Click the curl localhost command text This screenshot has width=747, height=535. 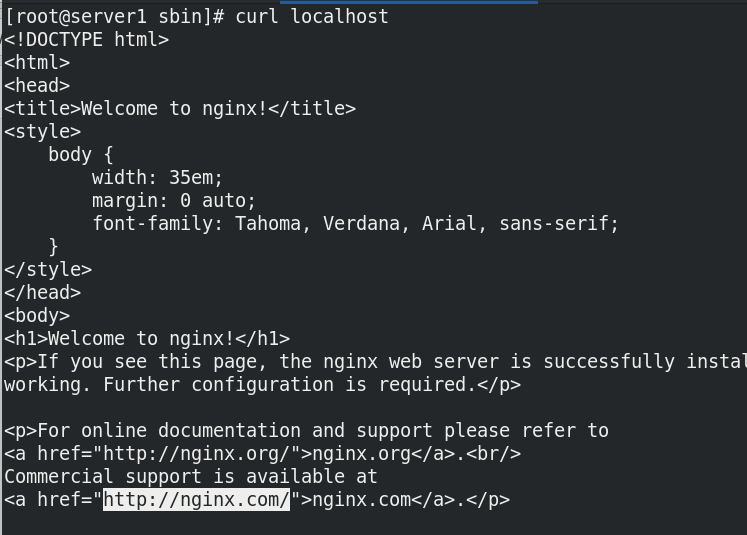312,17
